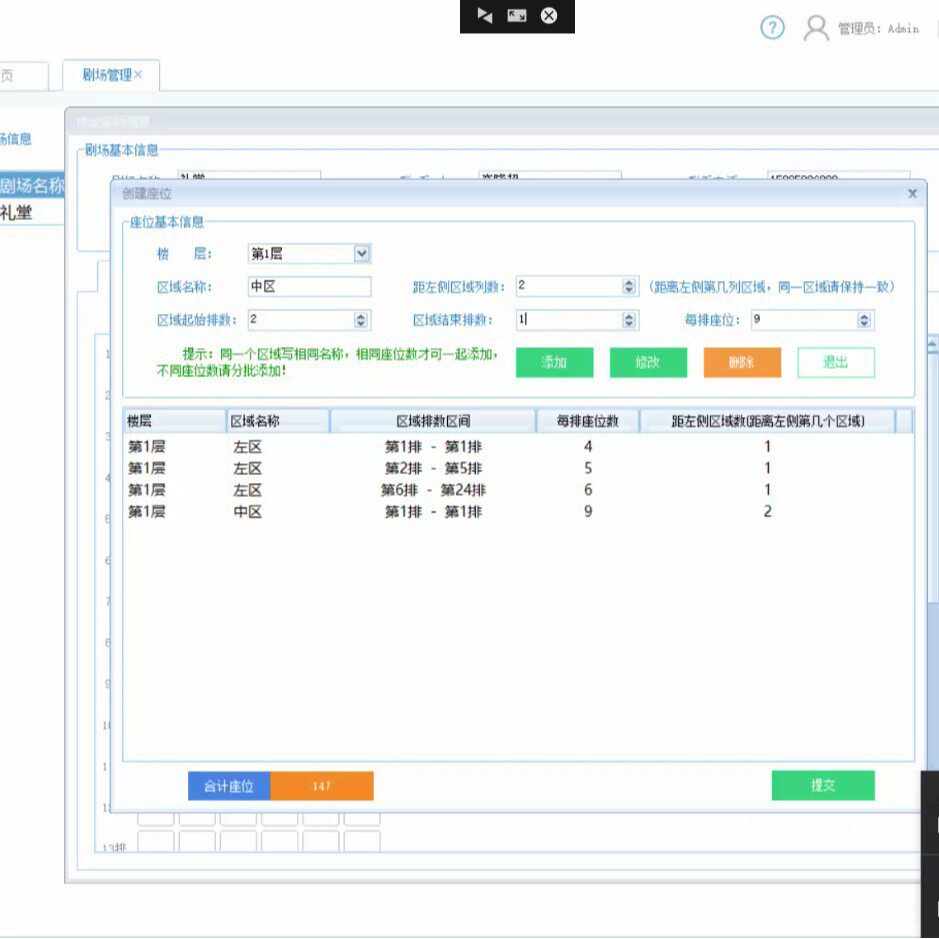Click the 区域名称 input field
Screen dimensions: 939x939
tap(309, 286)
